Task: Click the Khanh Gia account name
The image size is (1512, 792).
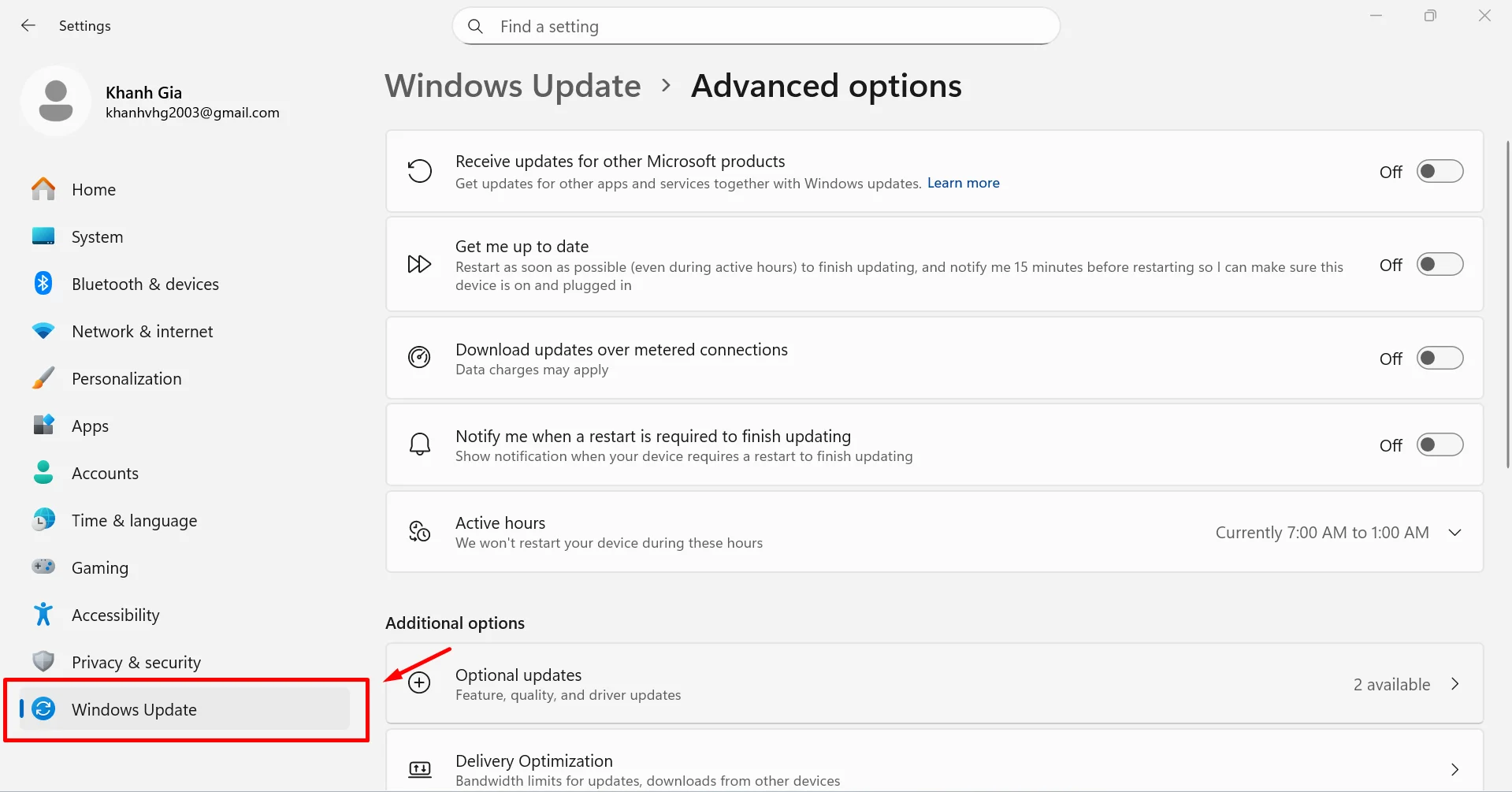Action: pyautogui.click(x=143, y=92)
